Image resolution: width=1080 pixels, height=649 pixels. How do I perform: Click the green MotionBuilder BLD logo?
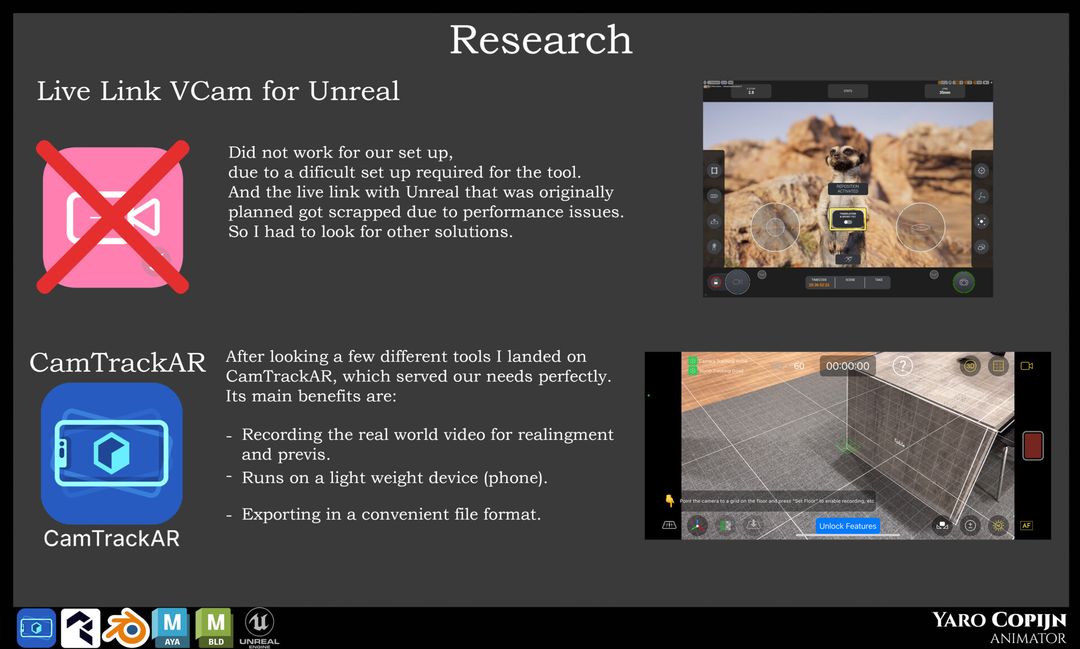pyautogui.click(x=215, y=628)
